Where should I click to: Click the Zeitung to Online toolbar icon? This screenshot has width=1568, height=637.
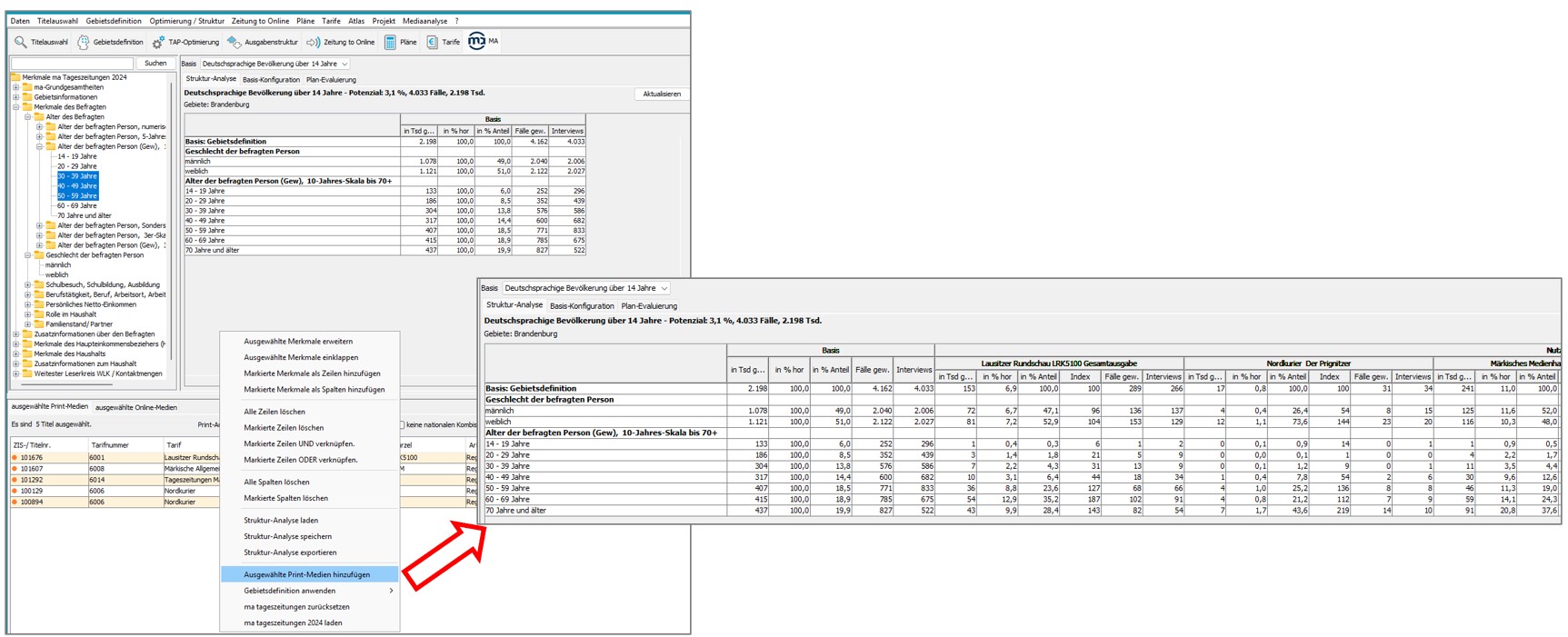coord(314,42)
